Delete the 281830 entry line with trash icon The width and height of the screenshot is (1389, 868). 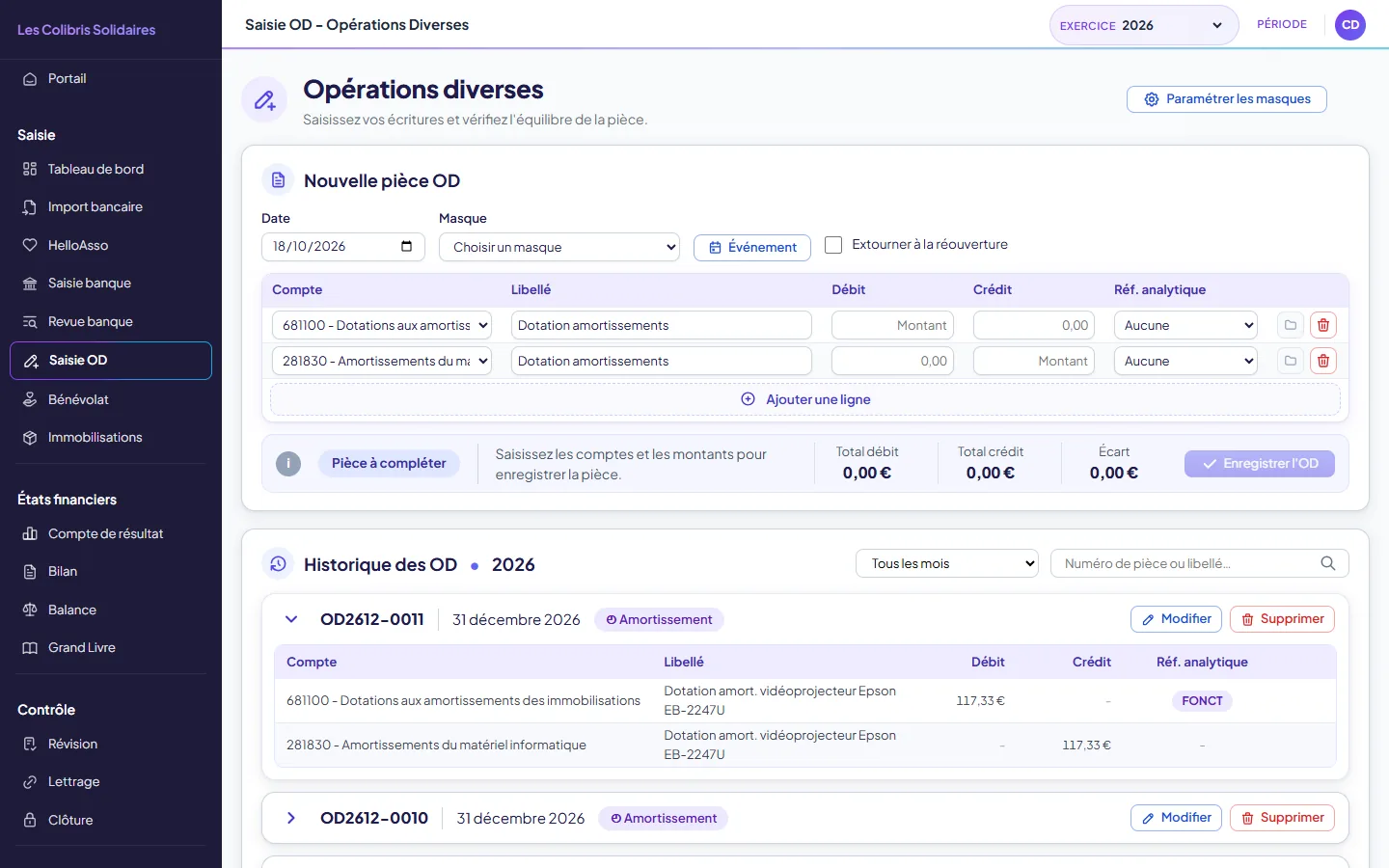[x=1323, y=361]
